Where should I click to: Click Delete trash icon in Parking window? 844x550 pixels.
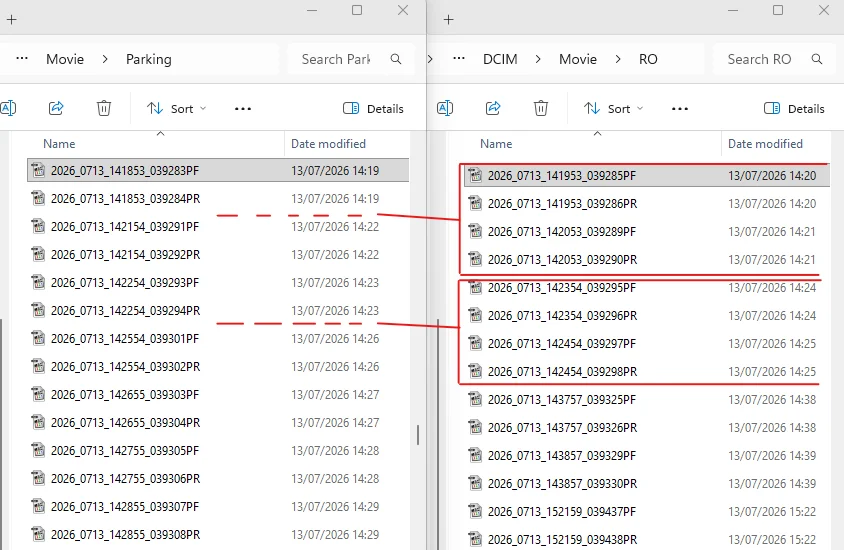104,108
